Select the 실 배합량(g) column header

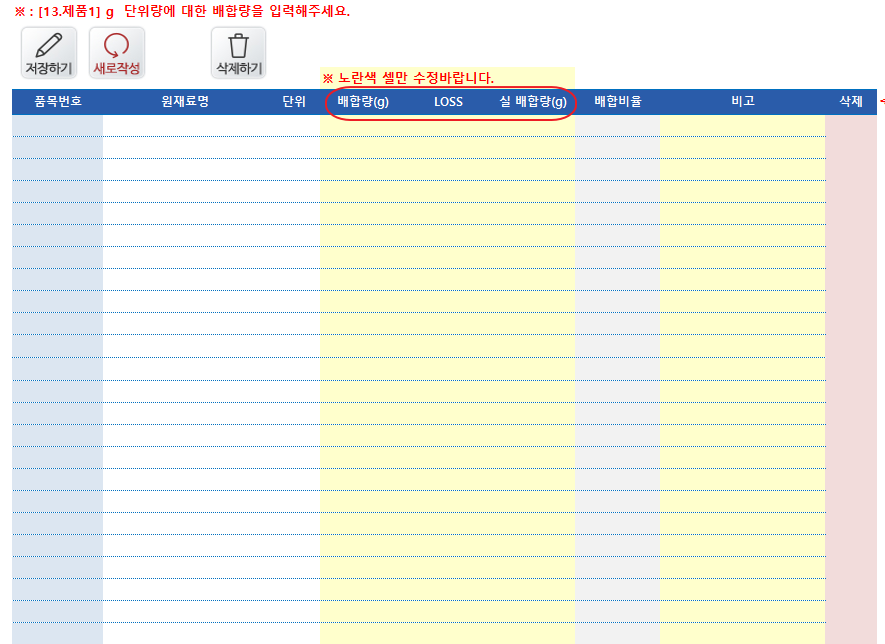tap(533, 102)
